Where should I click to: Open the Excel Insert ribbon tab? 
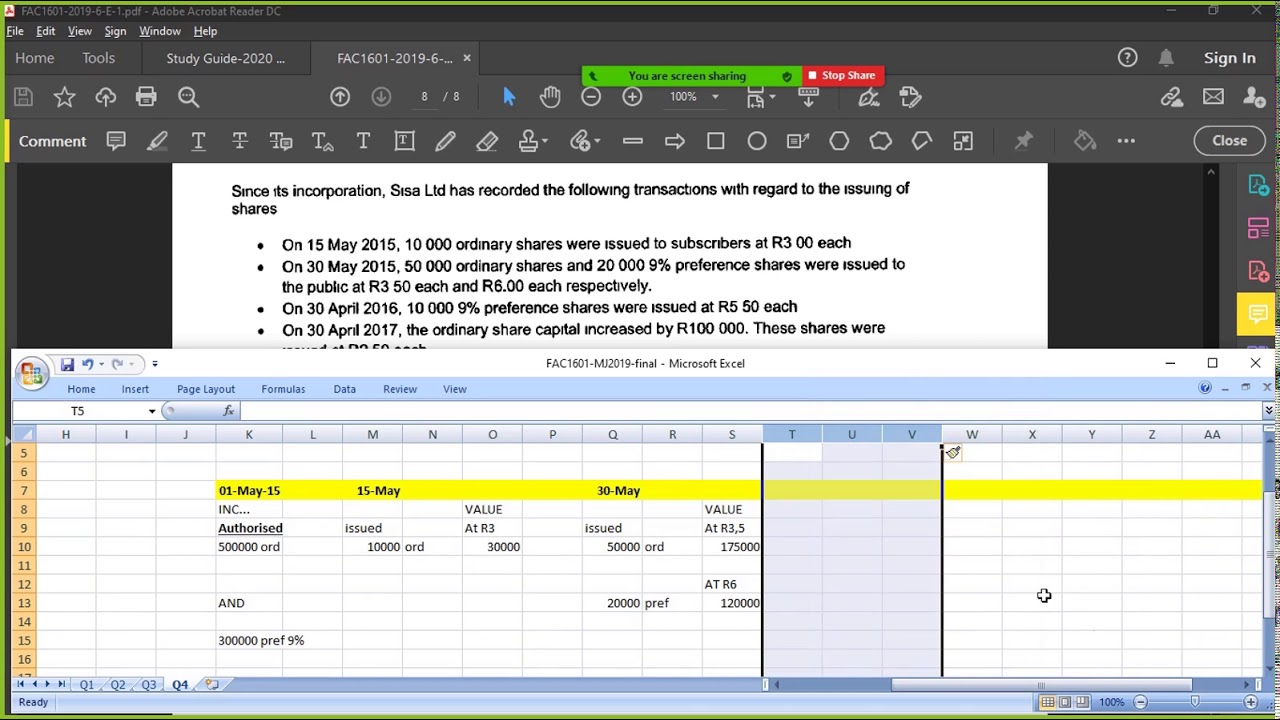pos(135,389)
